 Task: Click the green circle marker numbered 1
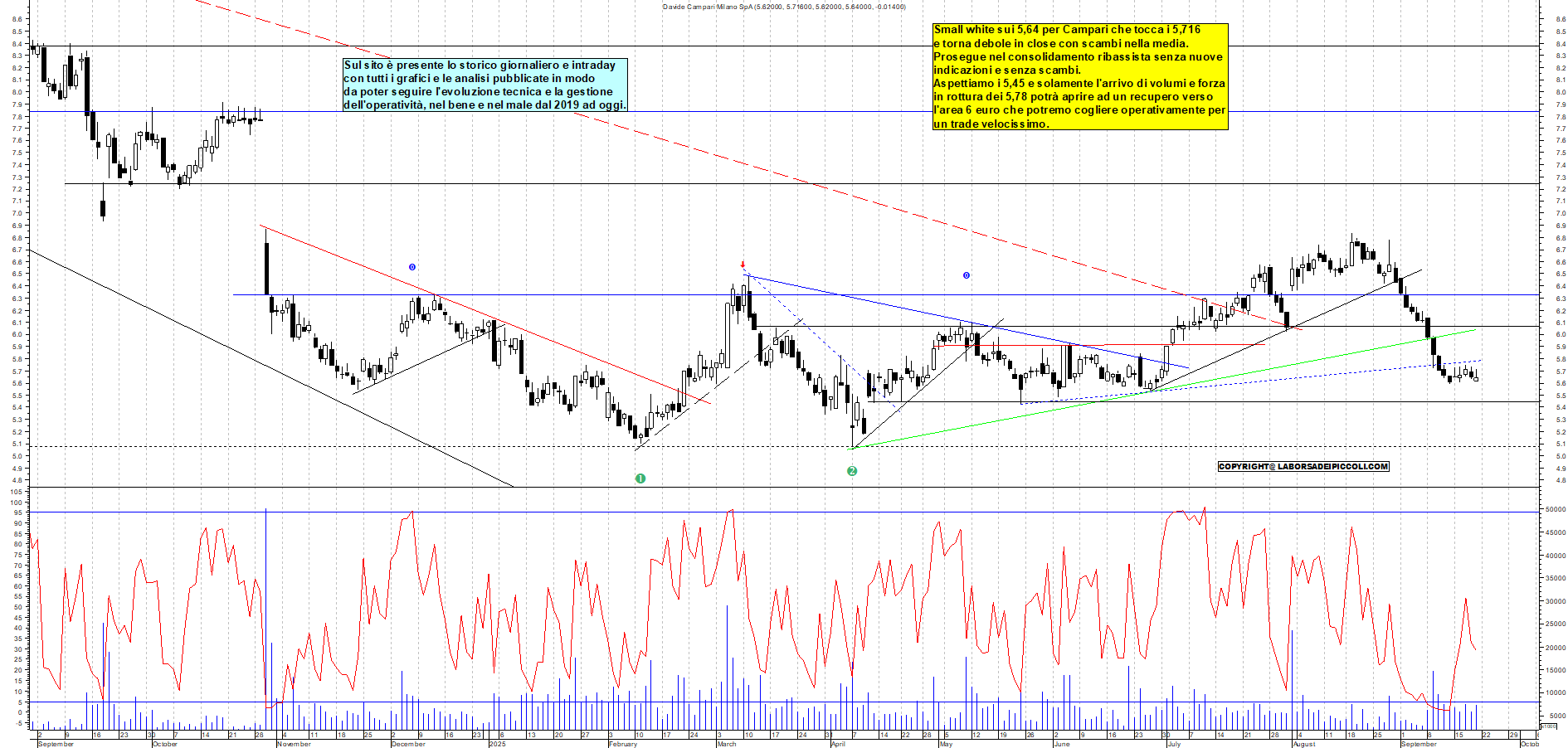pyautogui.click(x=640, y=478)
